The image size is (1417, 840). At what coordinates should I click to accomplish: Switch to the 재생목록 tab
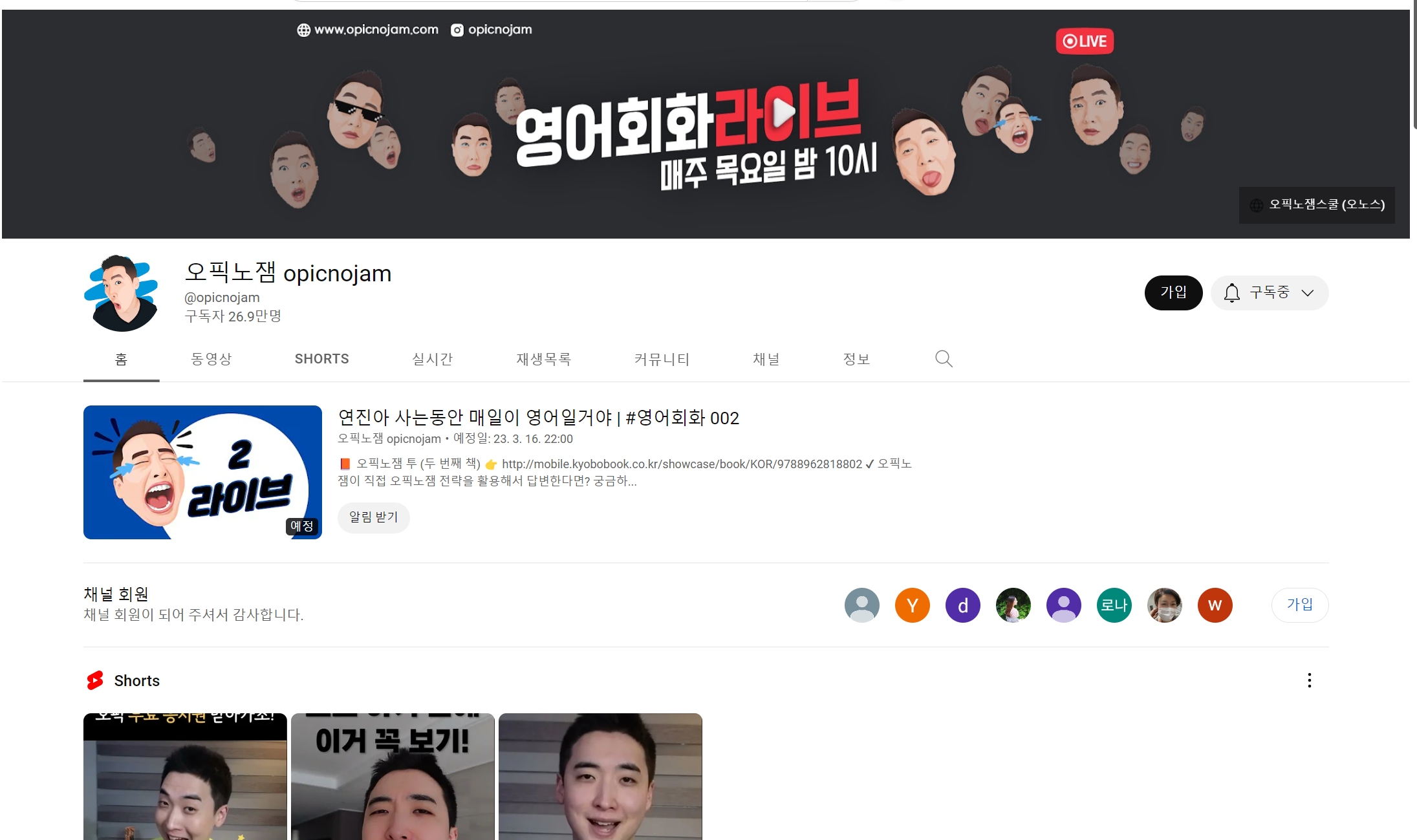coord(544,360)
